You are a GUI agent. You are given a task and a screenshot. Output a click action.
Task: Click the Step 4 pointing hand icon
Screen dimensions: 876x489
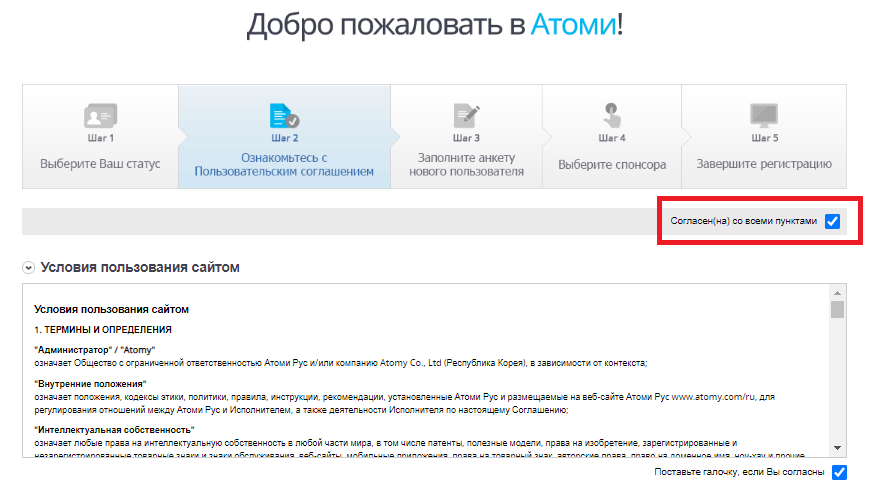[x=612, y=116]
